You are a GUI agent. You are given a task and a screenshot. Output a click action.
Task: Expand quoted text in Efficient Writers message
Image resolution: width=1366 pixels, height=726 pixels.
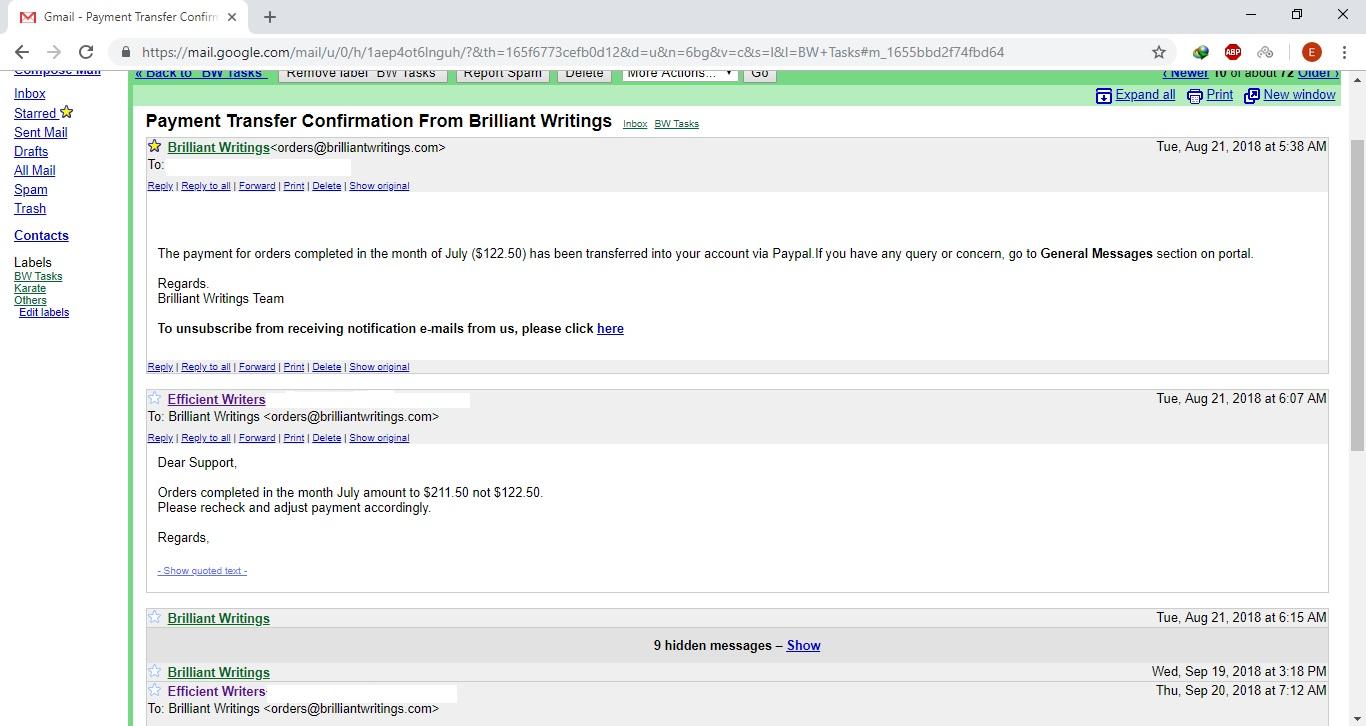202,571
